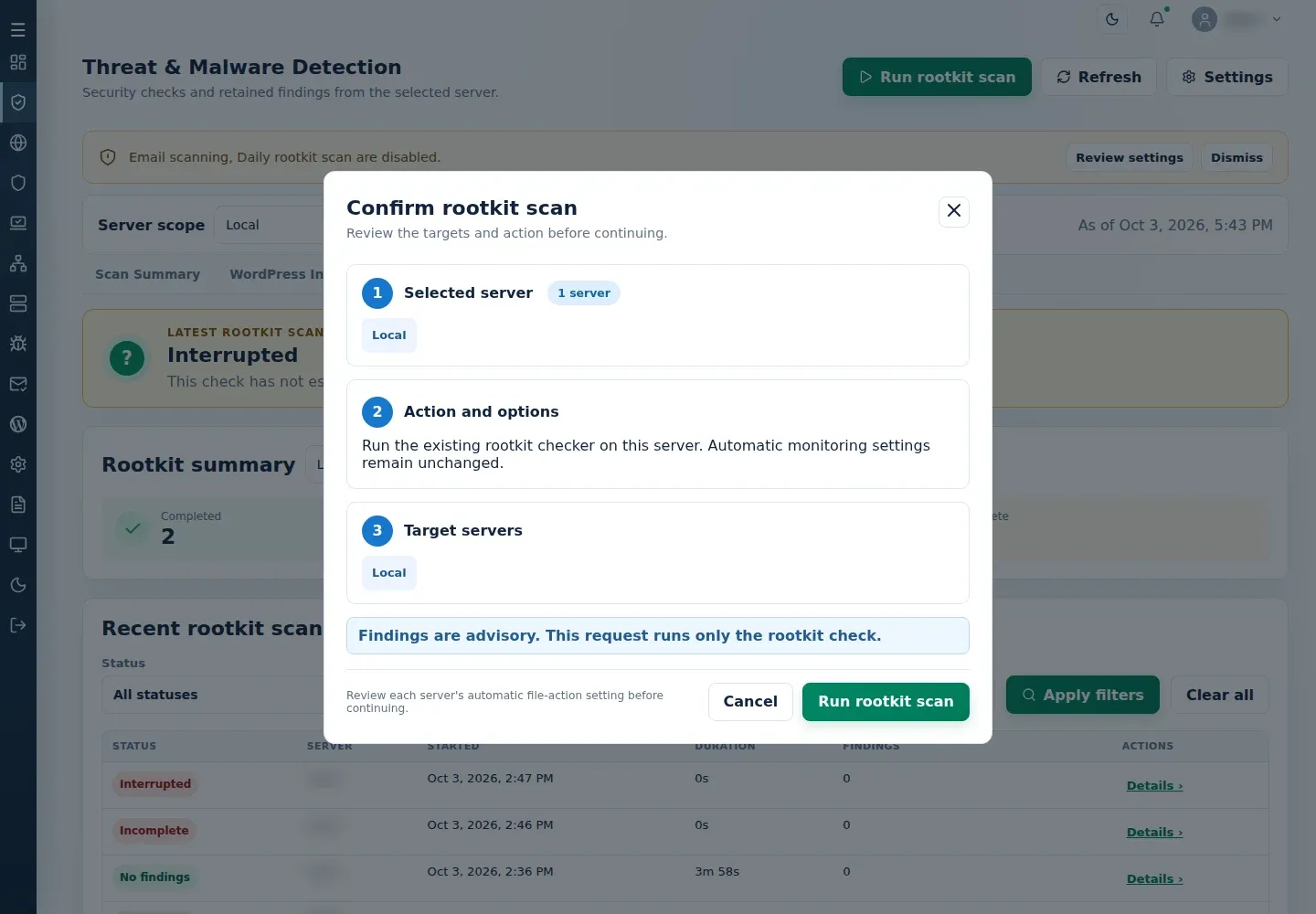This screenshot has height=914, width=1316.
Task: Open Details for the No findings scan row
Action: point(1154,879)
